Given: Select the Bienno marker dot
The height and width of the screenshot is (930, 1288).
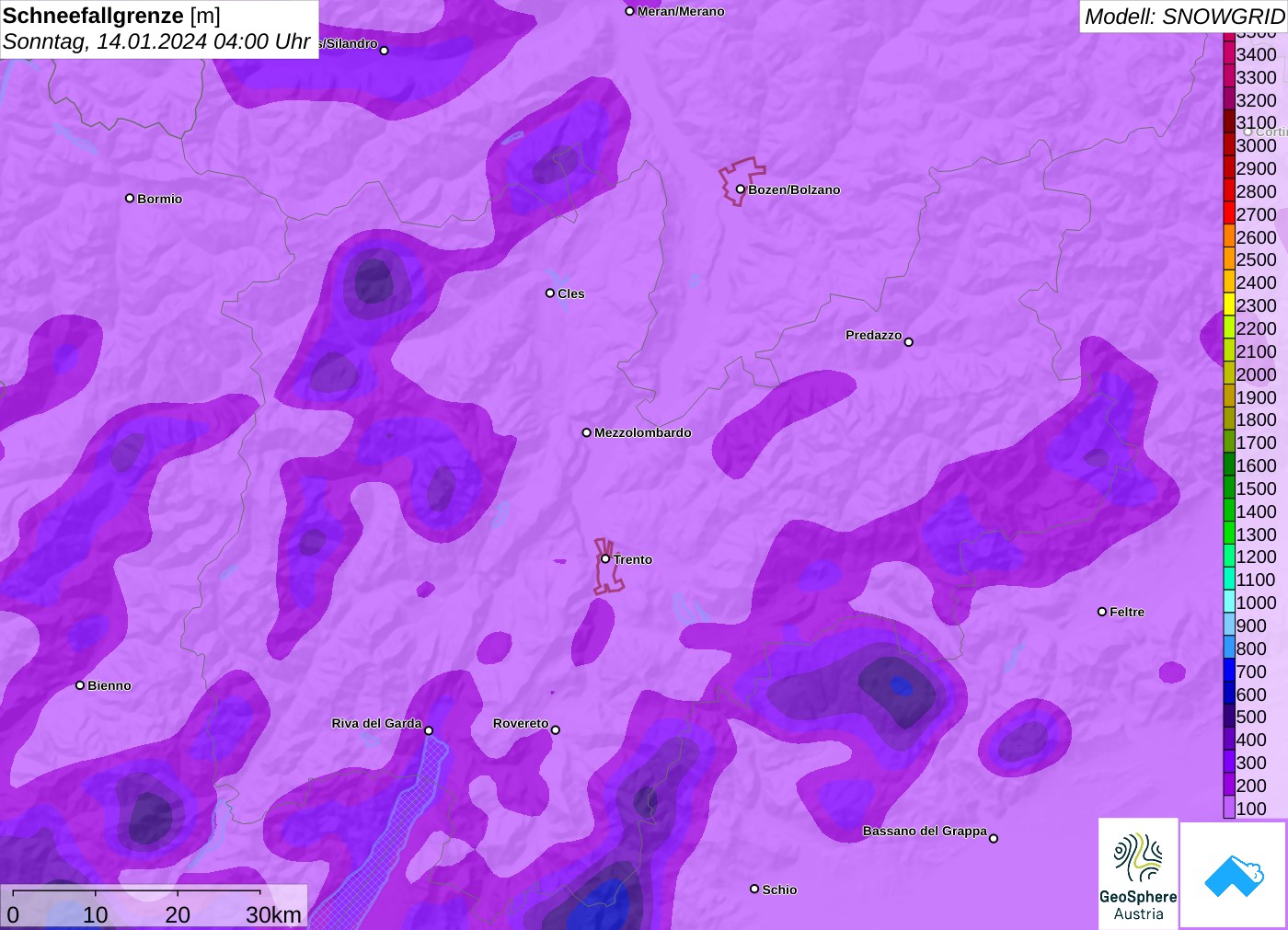Looking at the screenshot, I should click(80, 685).
